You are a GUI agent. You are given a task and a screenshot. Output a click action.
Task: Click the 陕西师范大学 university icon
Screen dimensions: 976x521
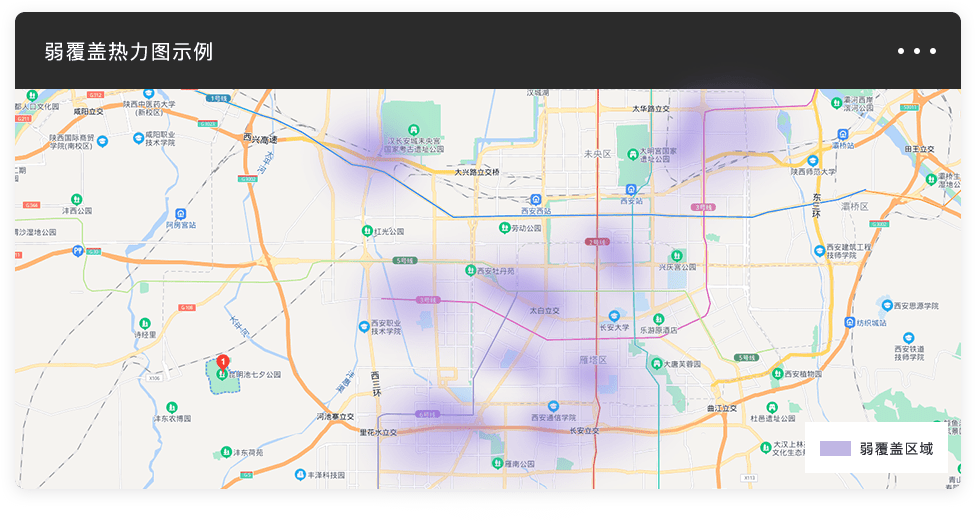(812, 161)
